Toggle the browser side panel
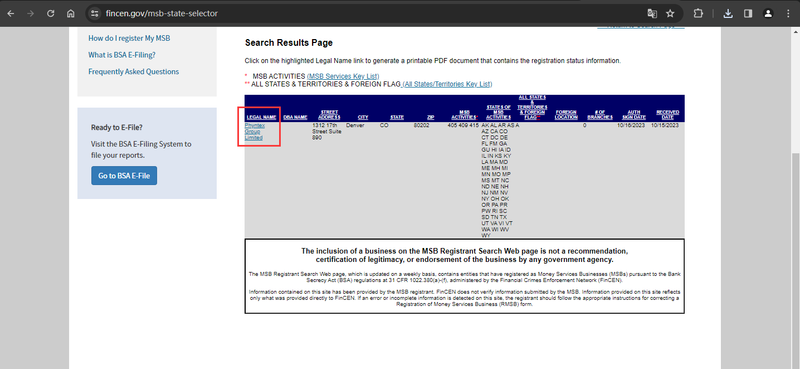This screenshot has width=800, height=369. 748,14
